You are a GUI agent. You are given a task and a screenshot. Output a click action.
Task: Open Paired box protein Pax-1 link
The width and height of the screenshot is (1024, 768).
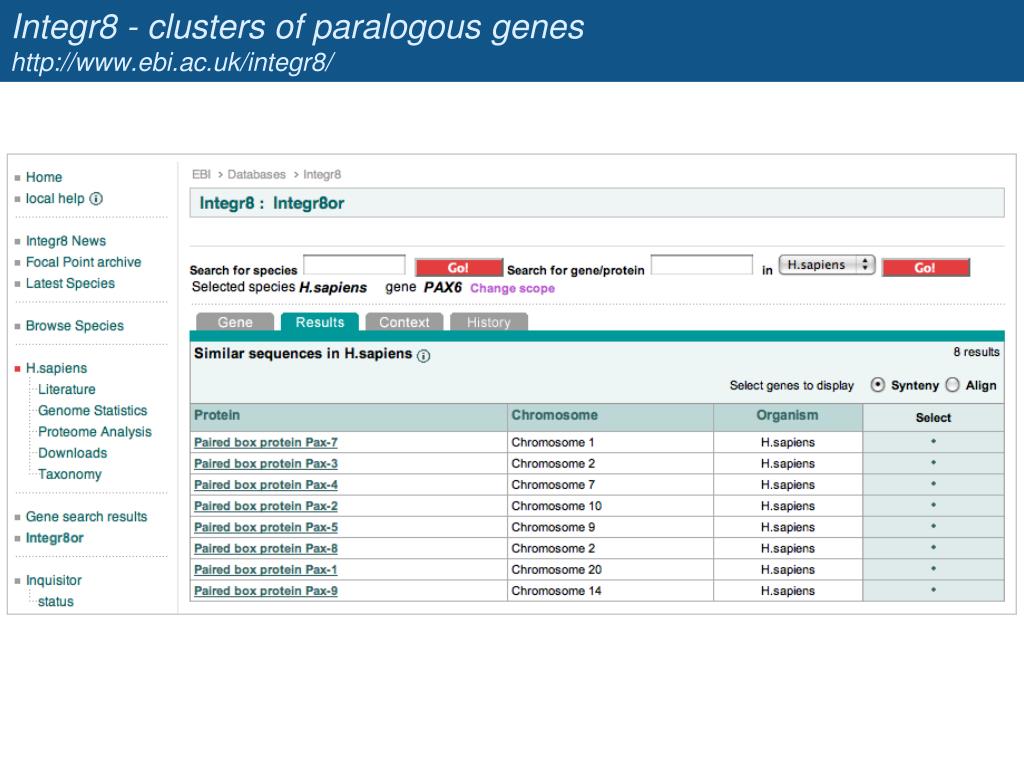[x=266, y=569]
